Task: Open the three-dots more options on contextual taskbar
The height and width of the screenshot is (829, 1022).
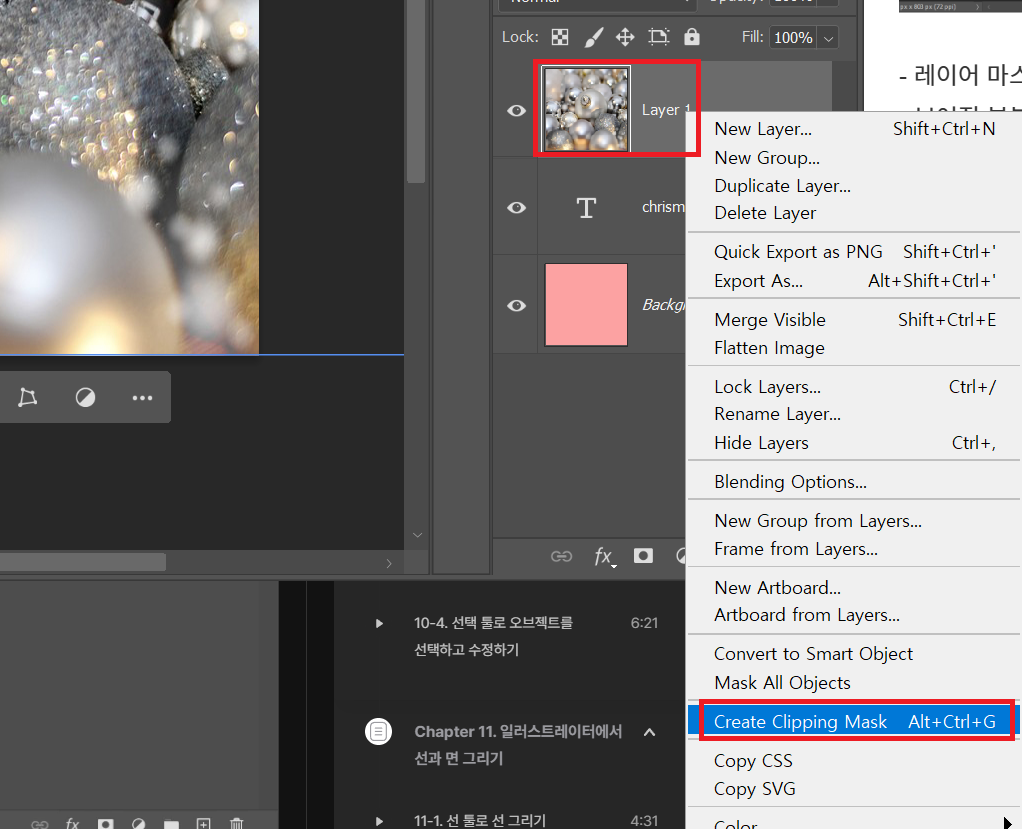Action: [x=142, y=398]
